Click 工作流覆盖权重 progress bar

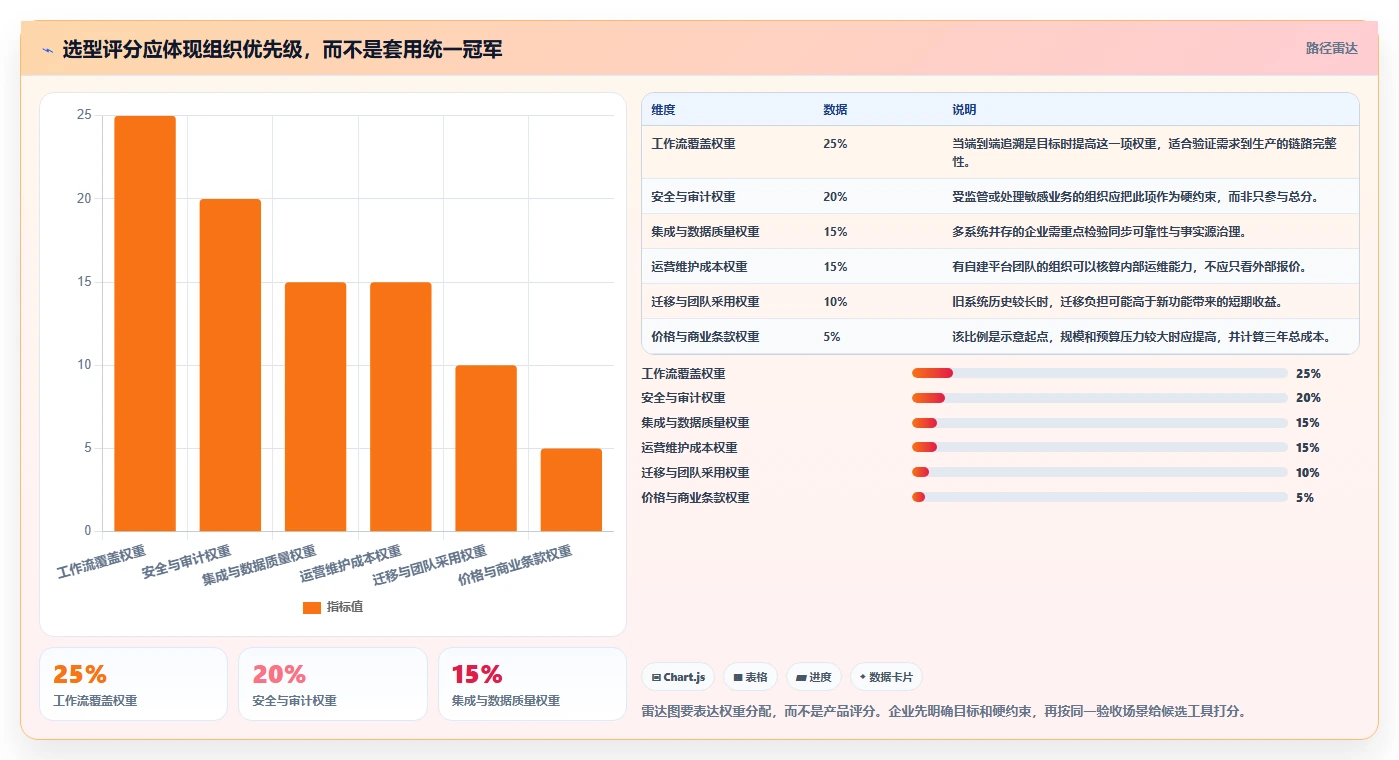[x=1100, y=373]
